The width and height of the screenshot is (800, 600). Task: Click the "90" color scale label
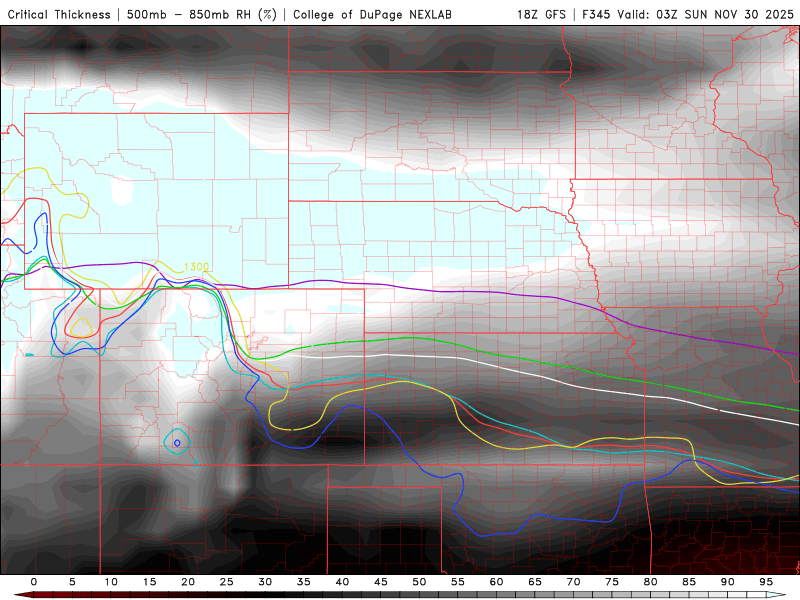[x=727, y=582]
